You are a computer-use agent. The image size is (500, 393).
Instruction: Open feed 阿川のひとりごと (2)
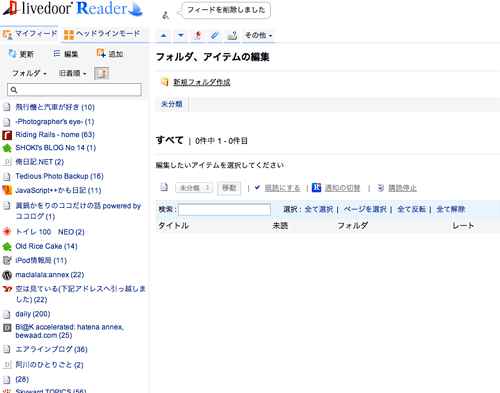point(49,365)
